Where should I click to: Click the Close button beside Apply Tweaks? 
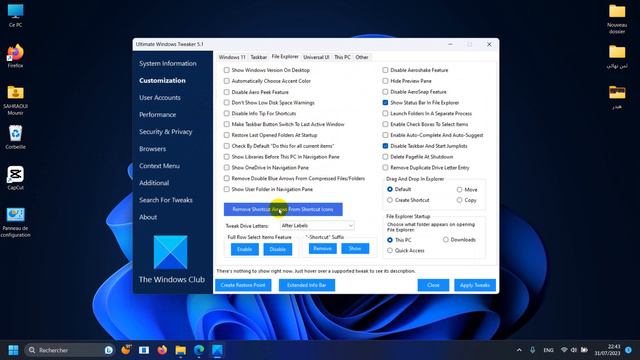(x=433, y=285)
